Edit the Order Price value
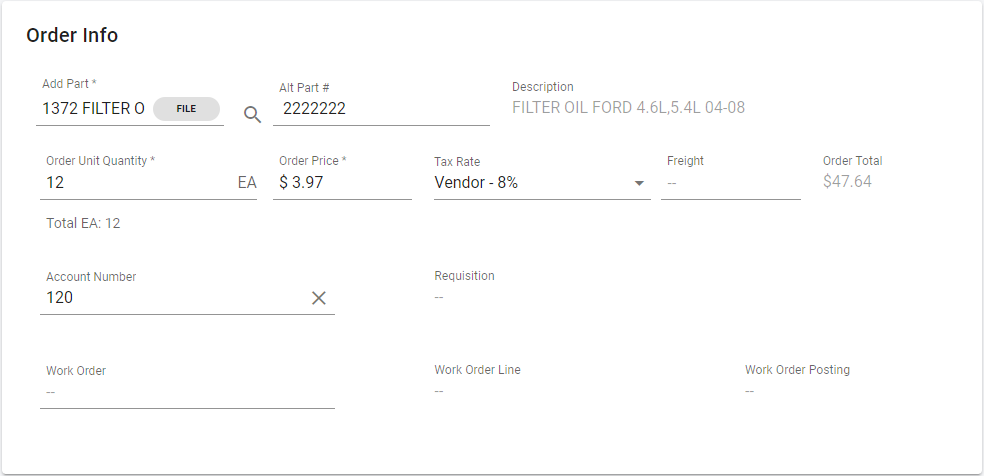 (x=342, y=183)
